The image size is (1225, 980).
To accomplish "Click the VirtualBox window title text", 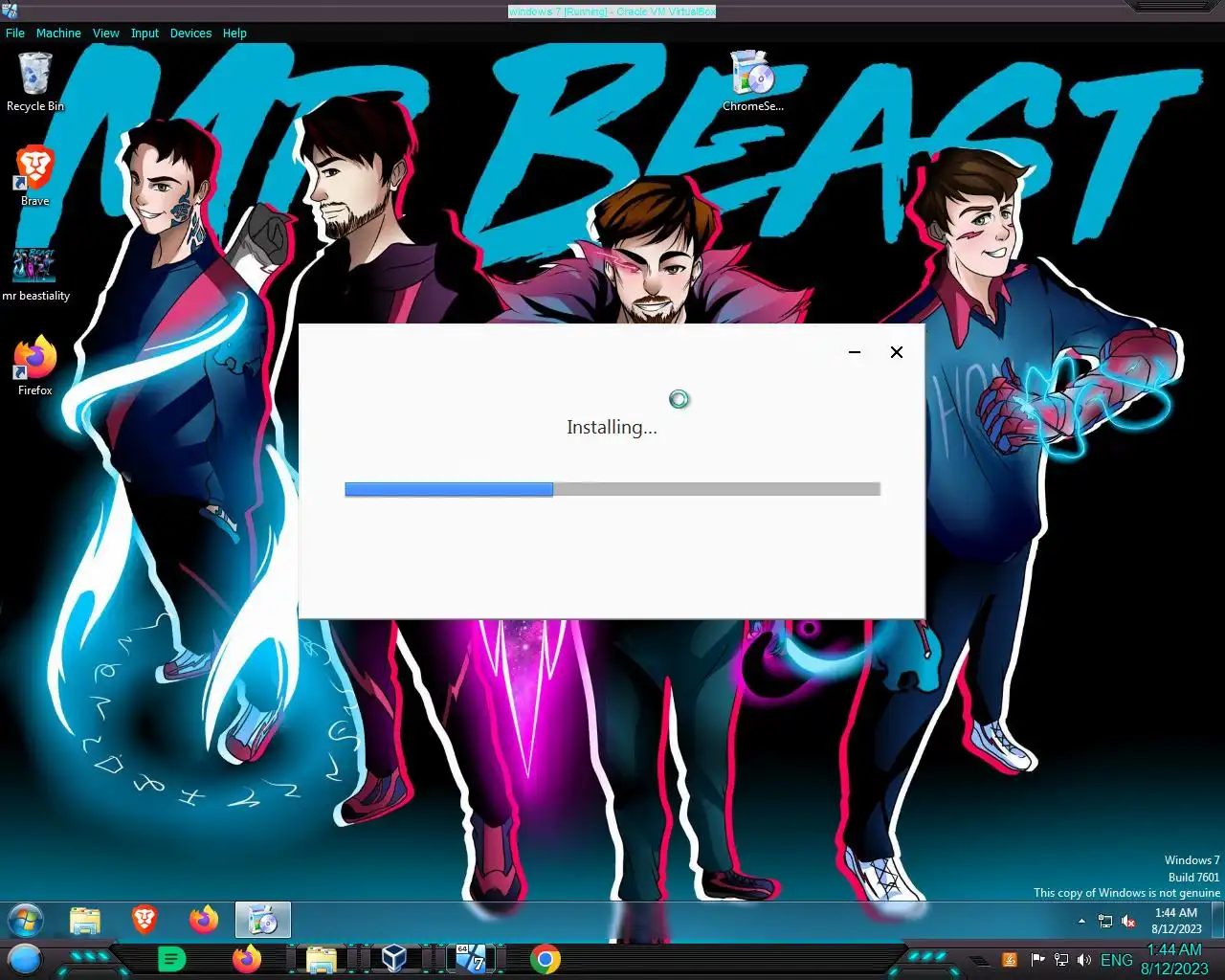I will pyautogui.click(x=612, y=11).
